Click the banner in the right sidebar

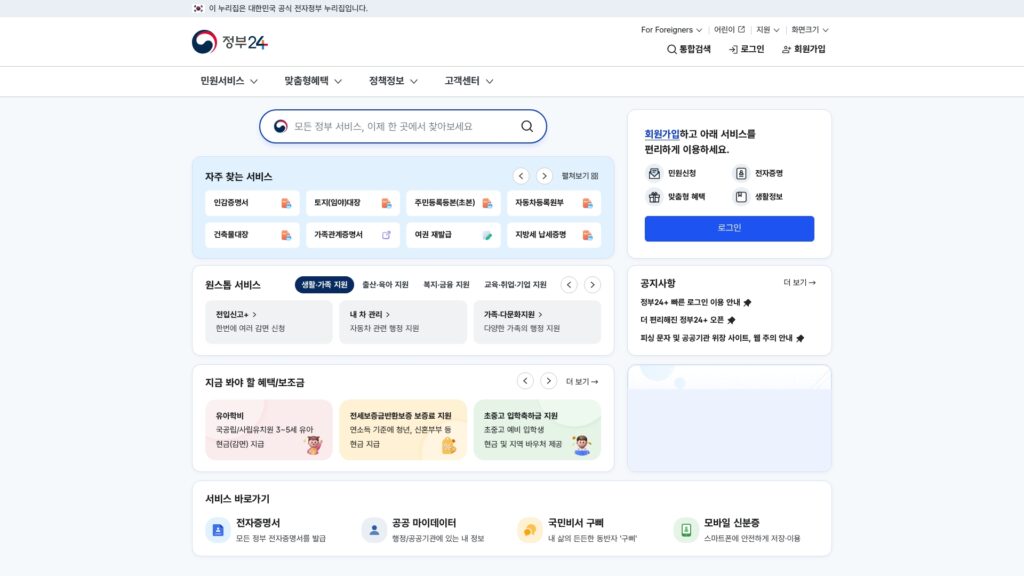point(729,418)
